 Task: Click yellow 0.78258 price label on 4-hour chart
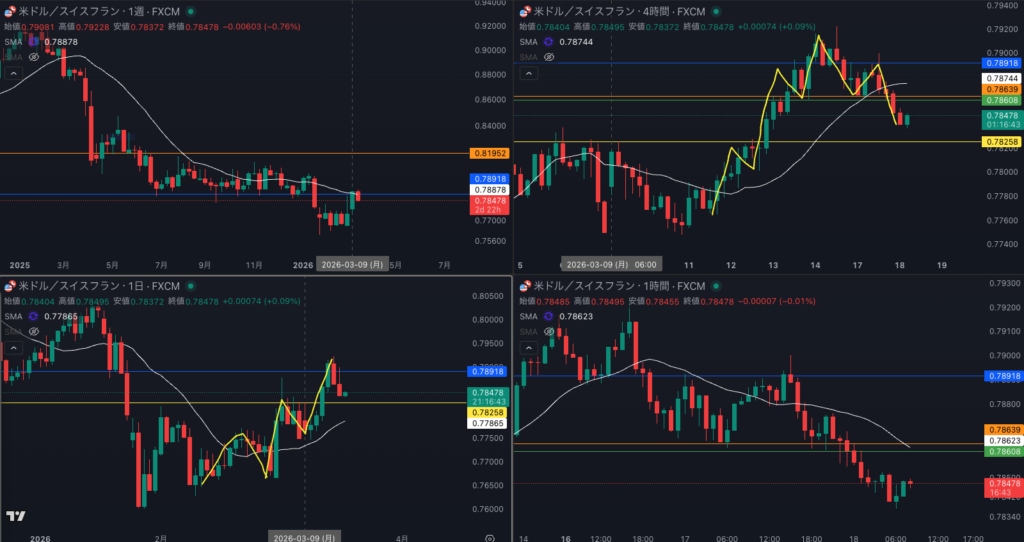pyautogui.click(x=1001, y=142)
